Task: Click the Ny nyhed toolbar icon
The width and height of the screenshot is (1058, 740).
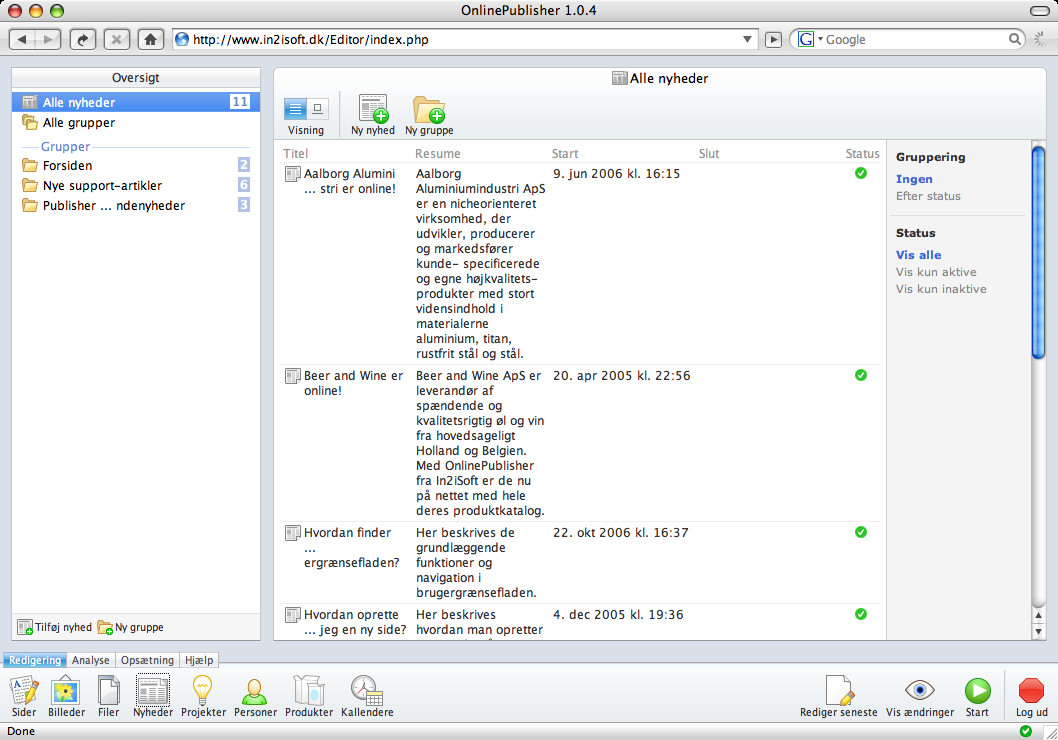Action: pyautogui.click(x=373, y=110)
